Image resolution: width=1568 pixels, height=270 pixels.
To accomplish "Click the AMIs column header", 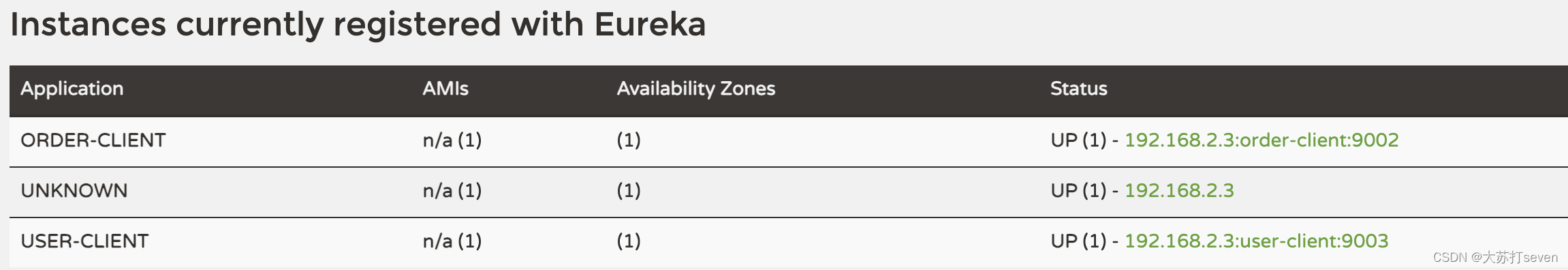I will tap(445, 89).
